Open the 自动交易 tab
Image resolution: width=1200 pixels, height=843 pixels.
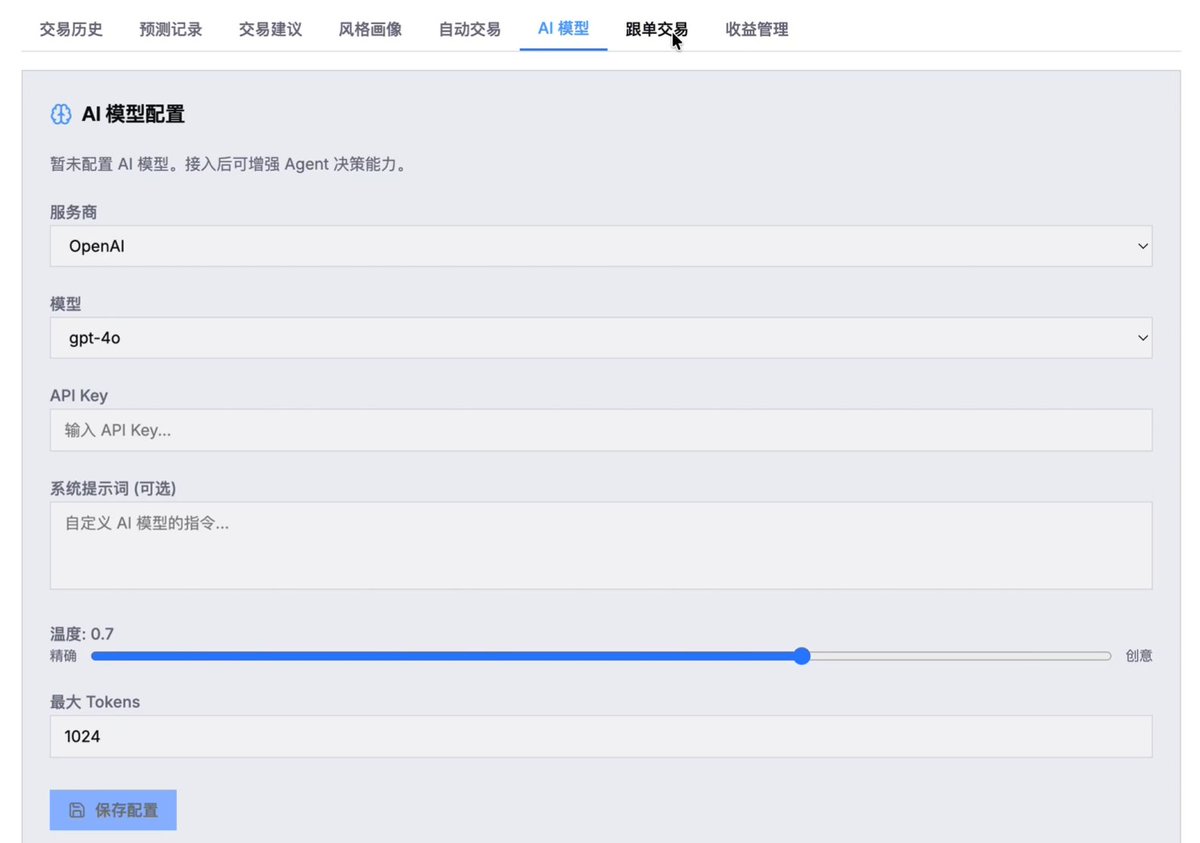coord(470,29)
